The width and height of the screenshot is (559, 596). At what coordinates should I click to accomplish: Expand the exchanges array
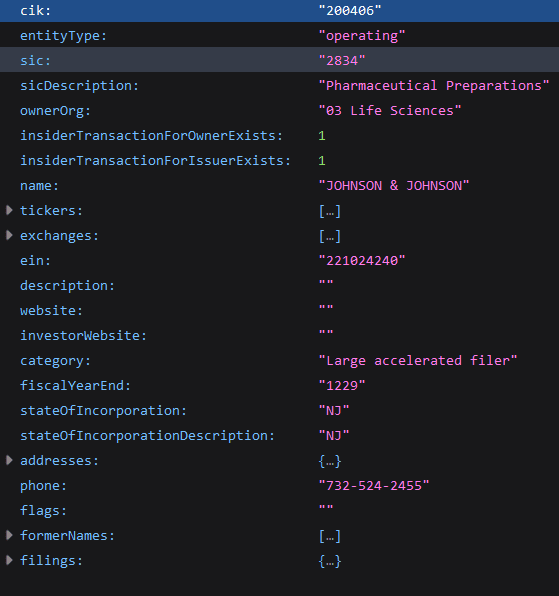click(x=10, y=235)
